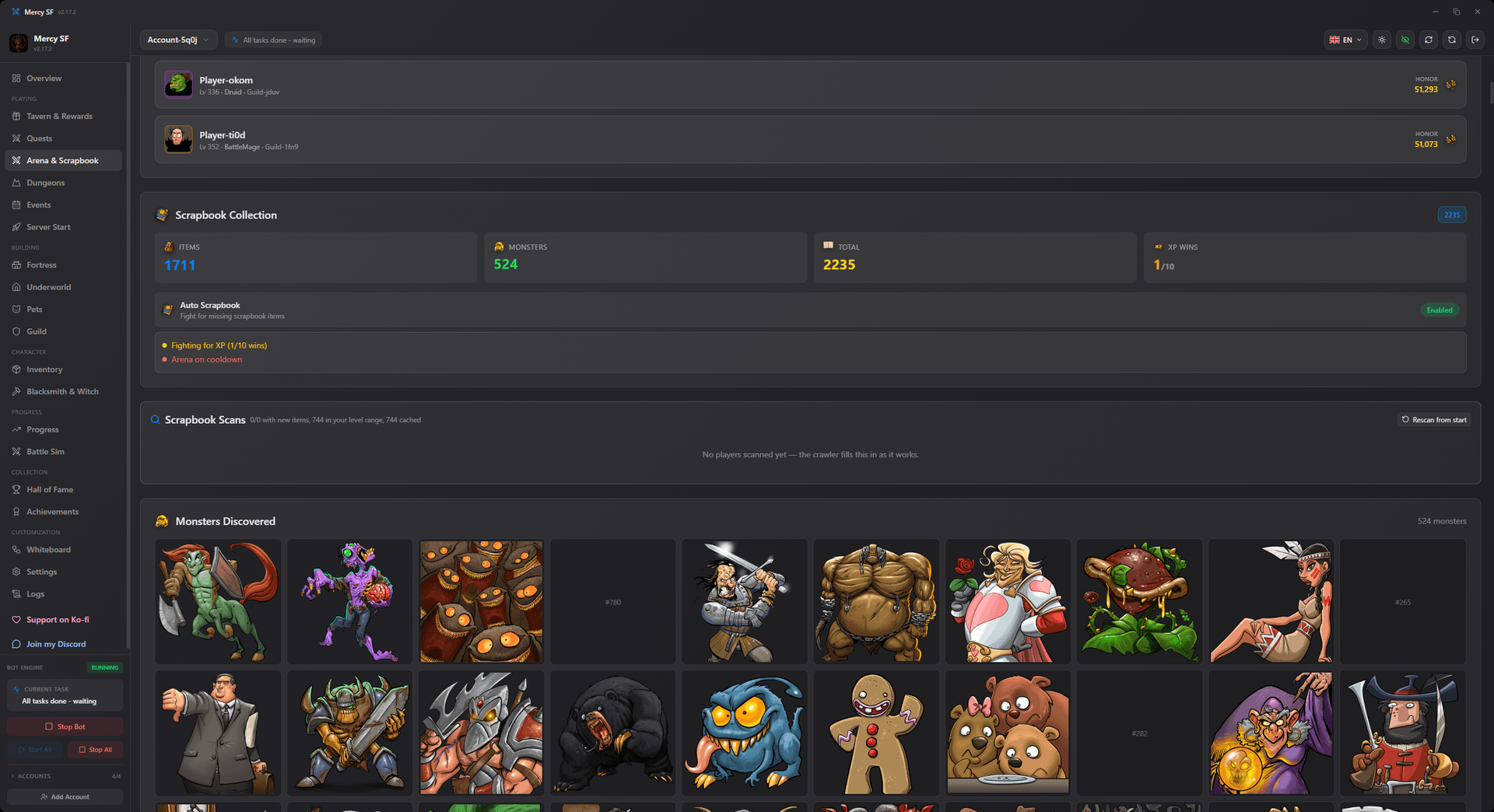Click the Join my Discord link

coord(63,644)
